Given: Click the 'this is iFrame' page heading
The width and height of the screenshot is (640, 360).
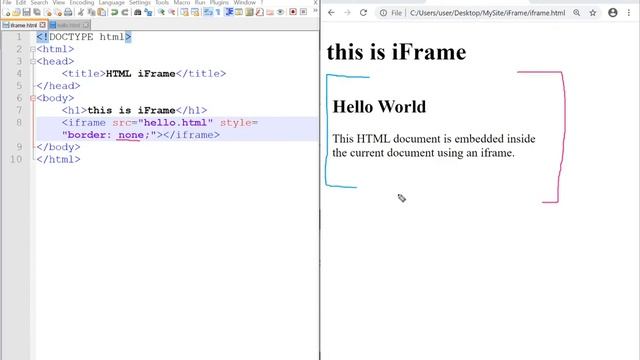Looking at the screenshot, I should (396, 52).
